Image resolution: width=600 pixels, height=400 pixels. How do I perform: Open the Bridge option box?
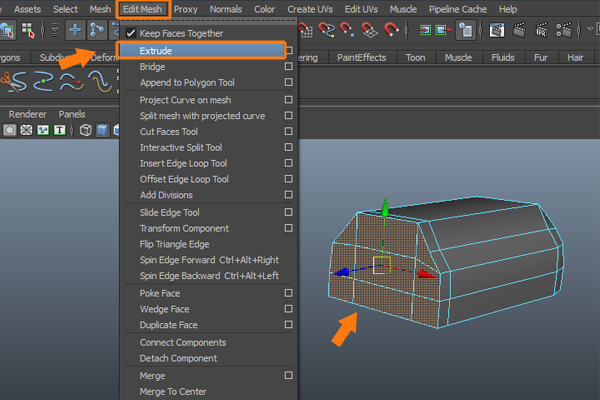click(288, 66)
